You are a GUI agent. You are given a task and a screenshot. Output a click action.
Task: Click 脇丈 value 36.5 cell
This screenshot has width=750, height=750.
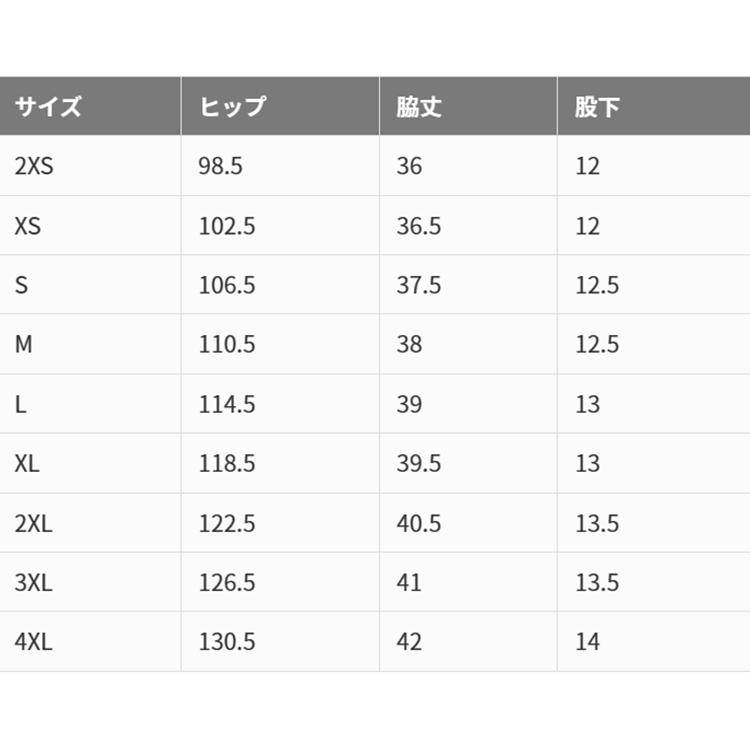(469, 225)
